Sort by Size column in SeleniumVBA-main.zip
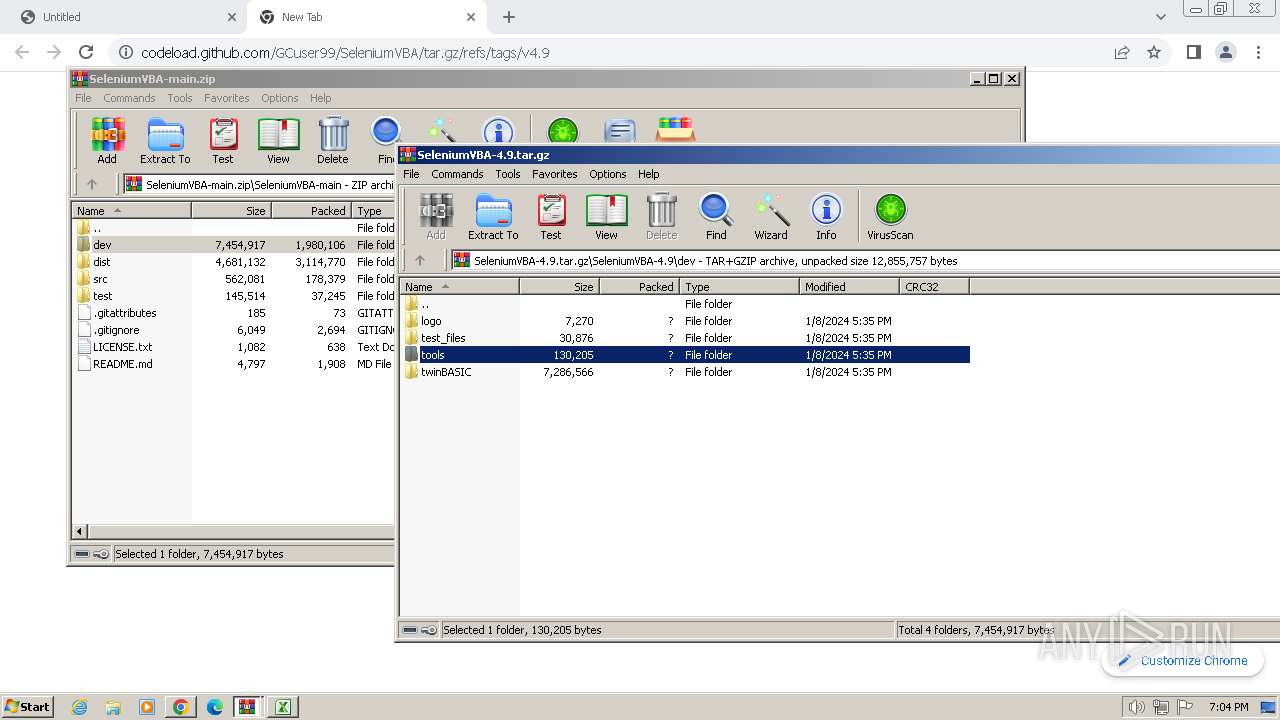1280x720 pixels. (231, 211)
